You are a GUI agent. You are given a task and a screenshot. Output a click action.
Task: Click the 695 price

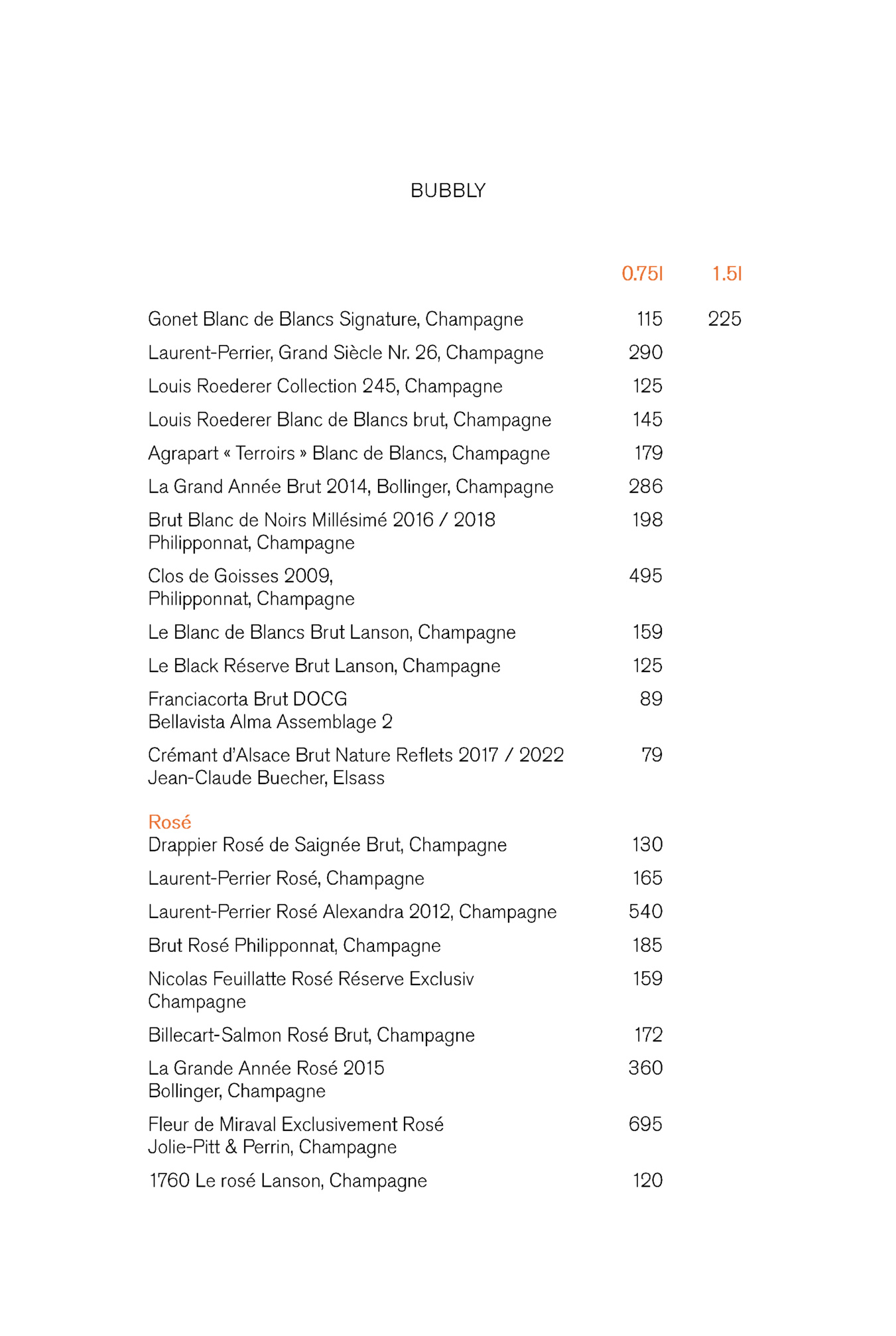pos(645,1124)
